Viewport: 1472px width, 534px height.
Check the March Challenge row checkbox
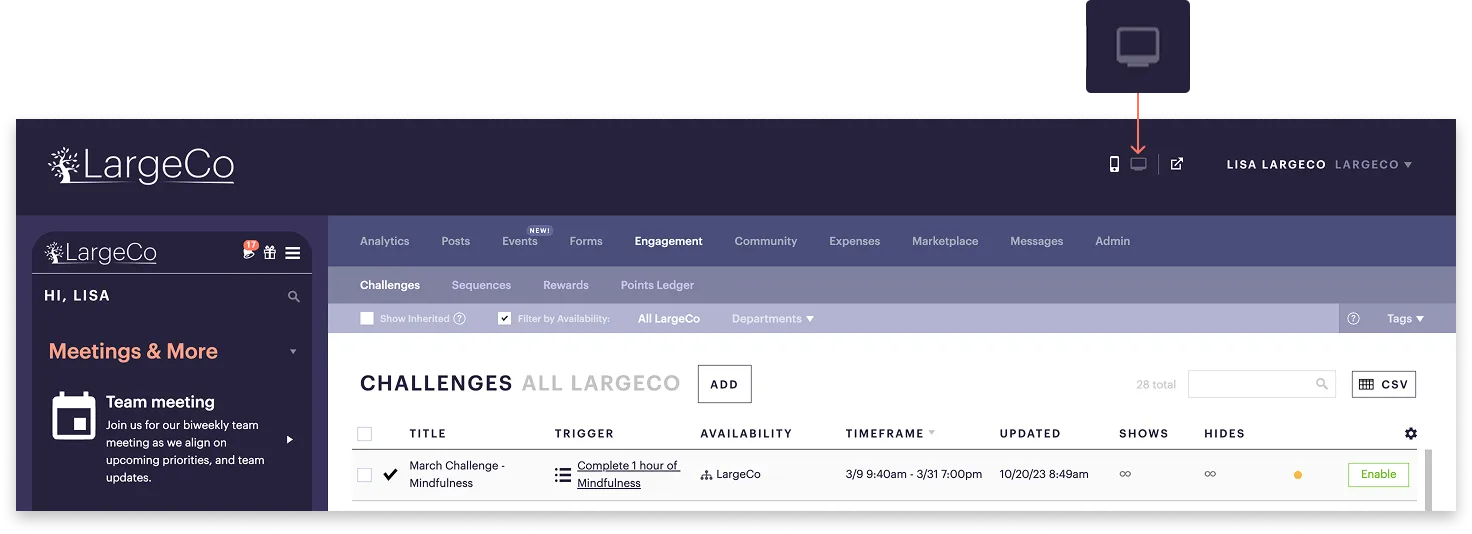coord(365,474)
